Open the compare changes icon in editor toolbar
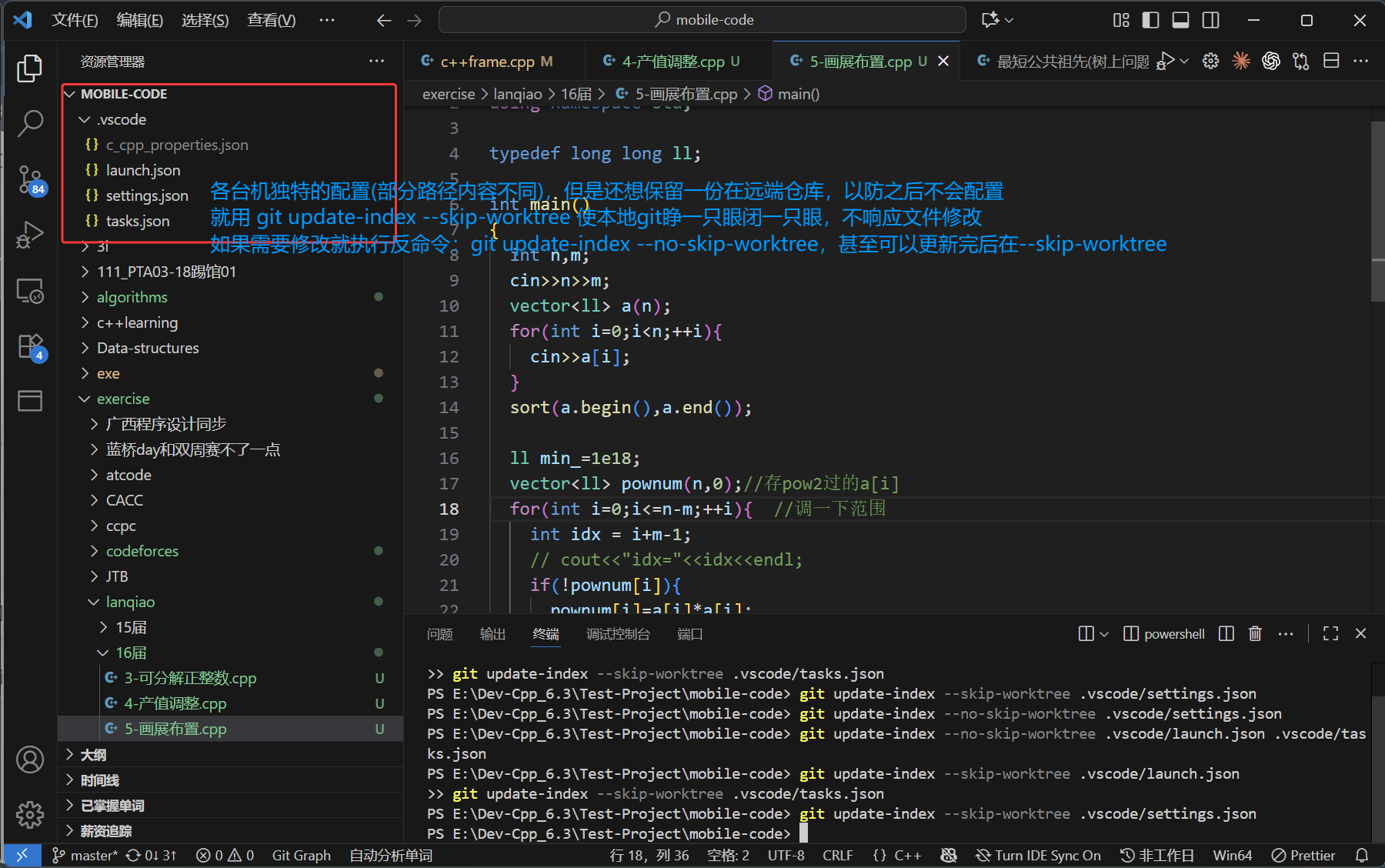 point(1300,61)
